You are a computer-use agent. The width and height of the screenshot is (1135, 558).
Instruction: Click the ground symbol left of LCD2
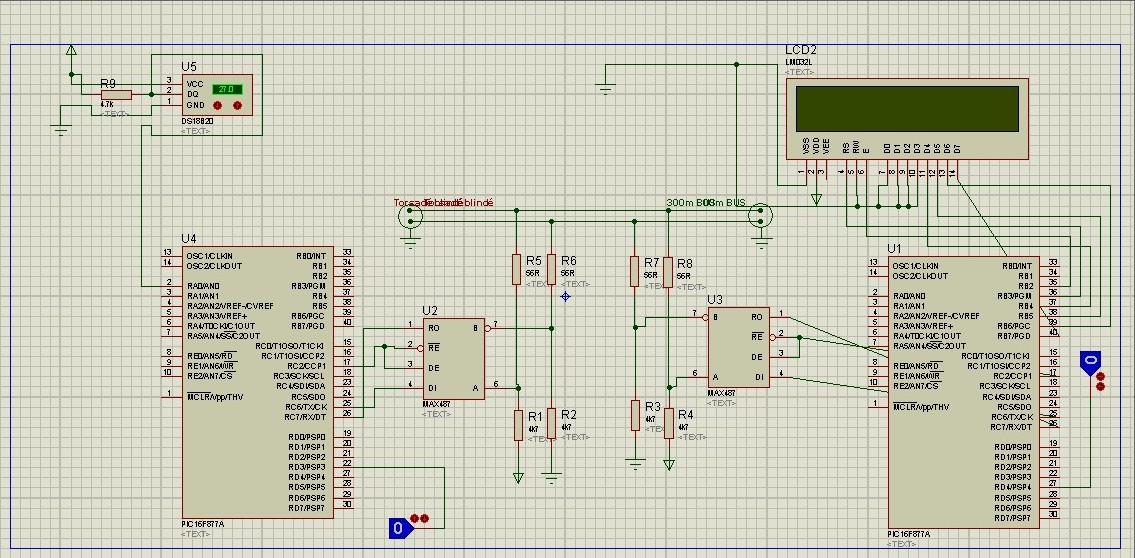605,90
